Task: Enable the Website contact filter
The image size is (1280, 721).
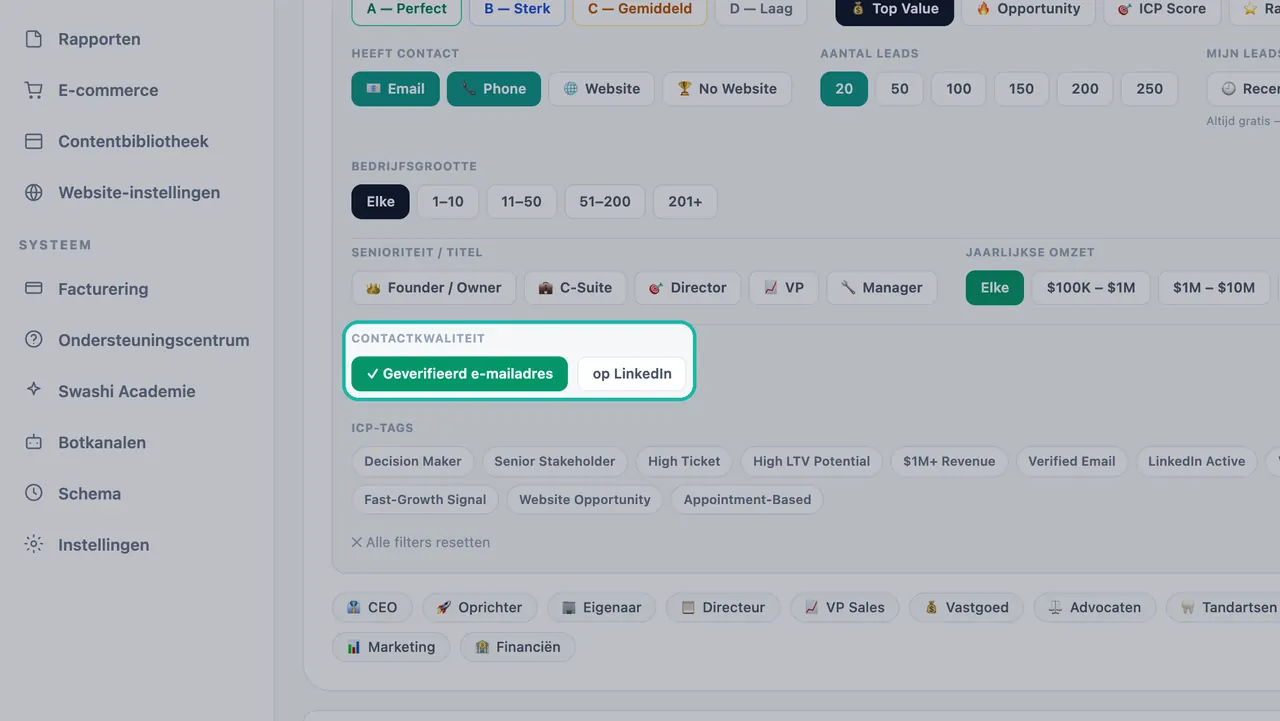Action: [602, 89]
